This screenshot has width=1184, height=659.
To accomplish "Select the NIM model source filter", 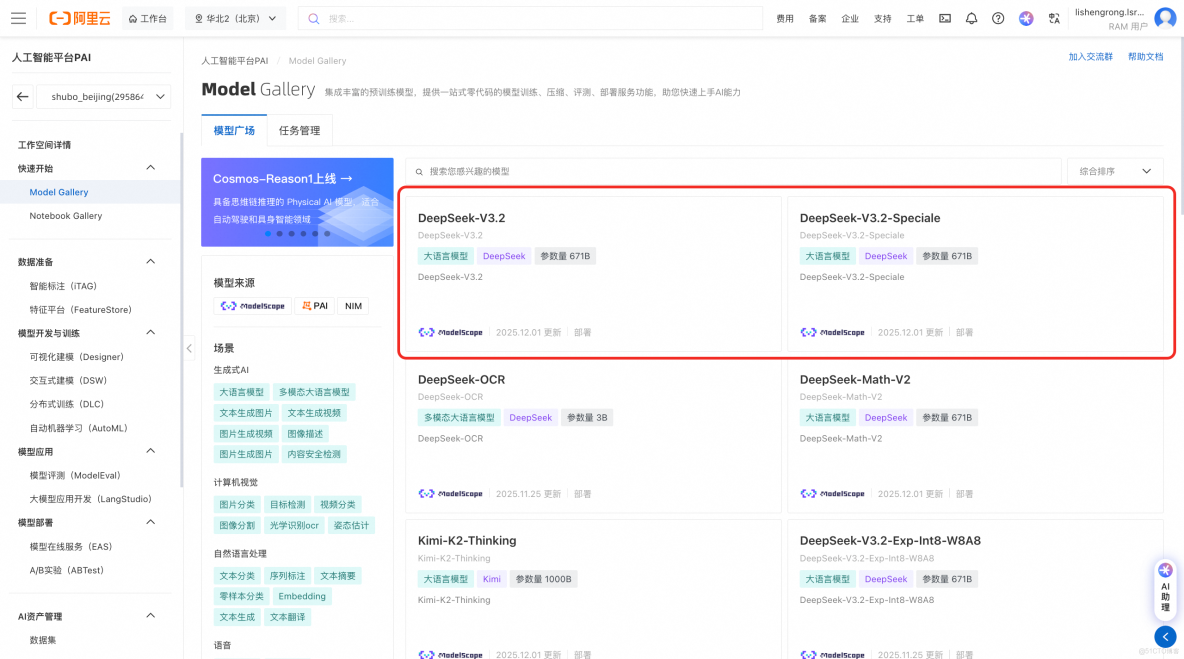I will pos(352,305).
